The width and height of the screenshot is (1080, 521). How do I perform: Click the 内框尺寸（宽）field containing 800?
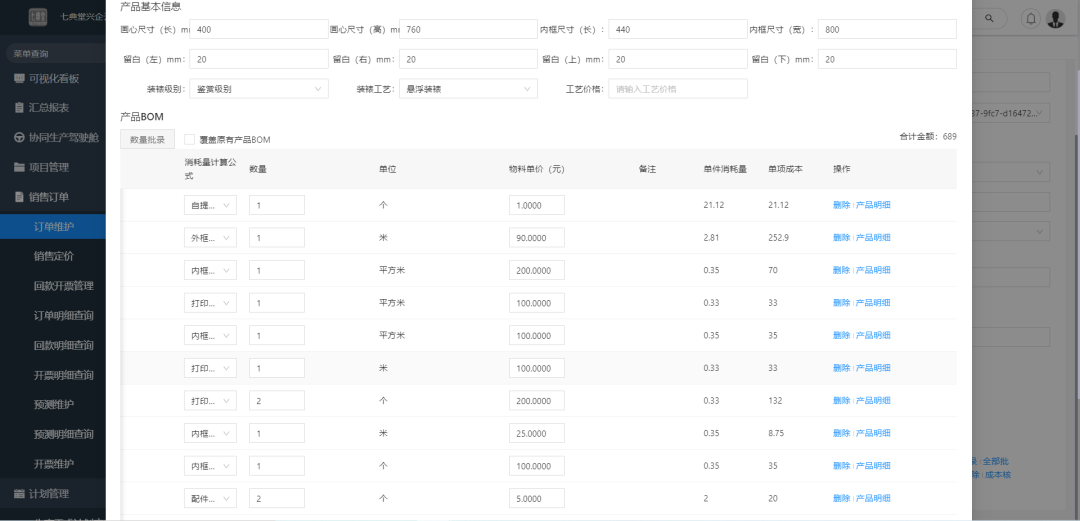pos(887,30)
